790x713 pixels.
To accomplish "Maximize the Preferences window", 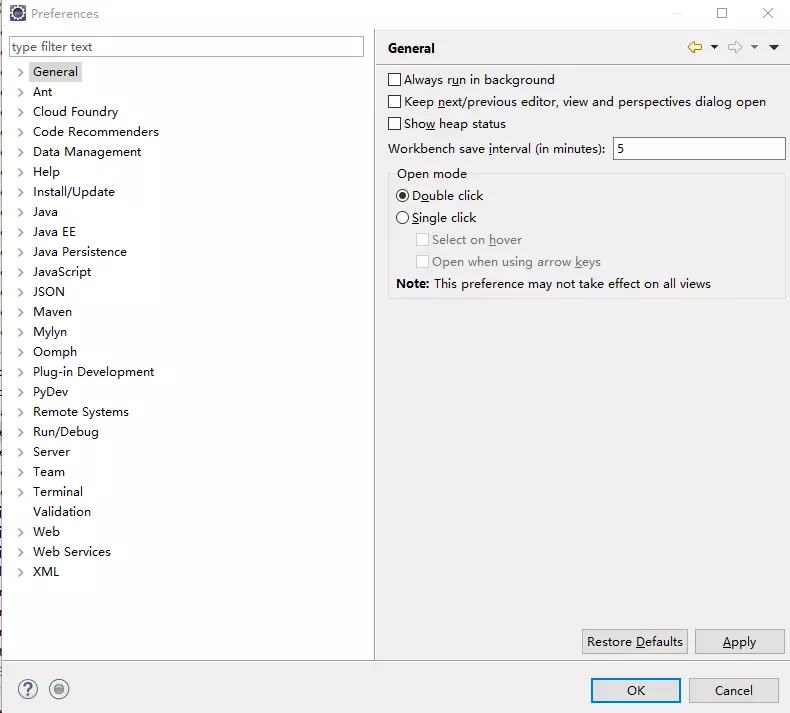I will pos(722,13).
